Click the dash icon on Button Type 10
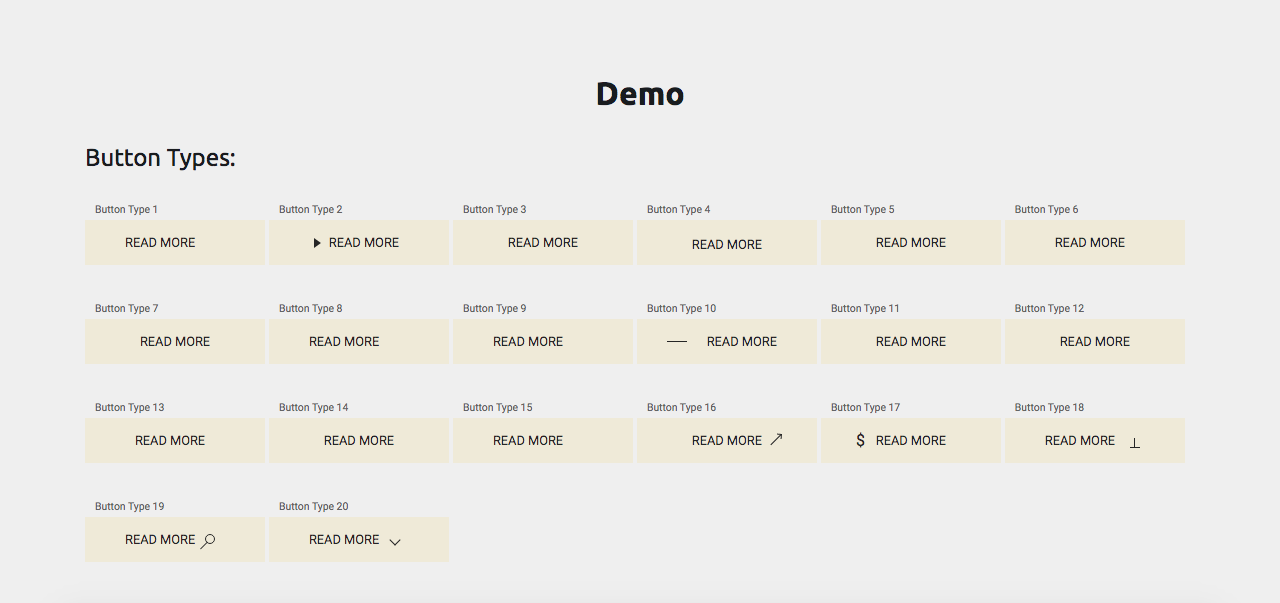The image size is (1280, 603). (676, 341)
